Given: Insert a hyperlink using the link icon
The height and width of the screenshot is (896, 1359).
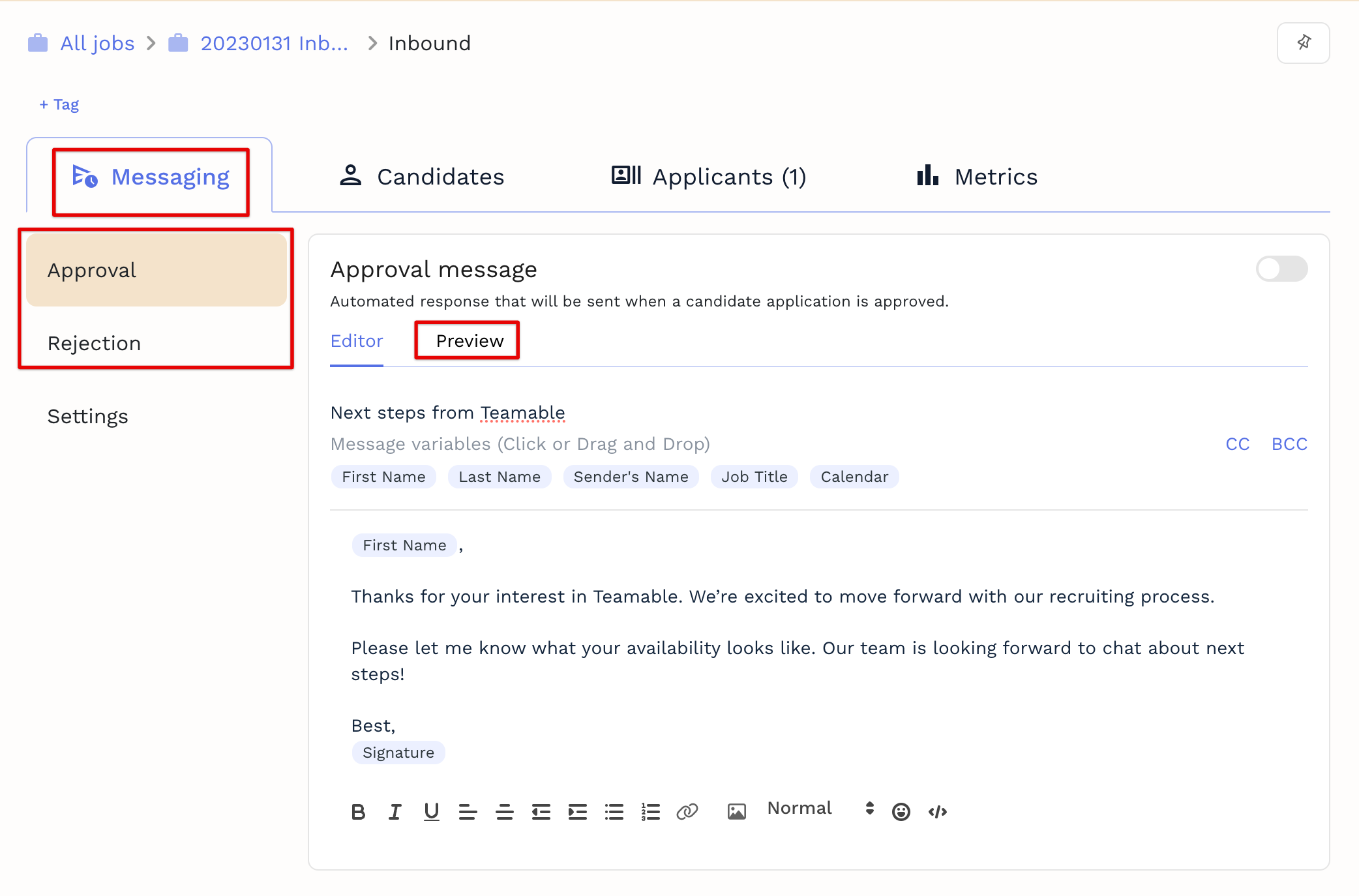Looking at the screenshot, I should pyautogui.click(x=687, y=811).
